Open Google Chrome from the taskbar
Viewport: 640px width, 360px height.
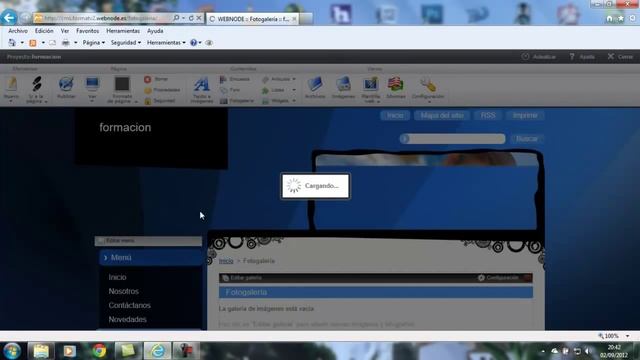tap(99, 351)
